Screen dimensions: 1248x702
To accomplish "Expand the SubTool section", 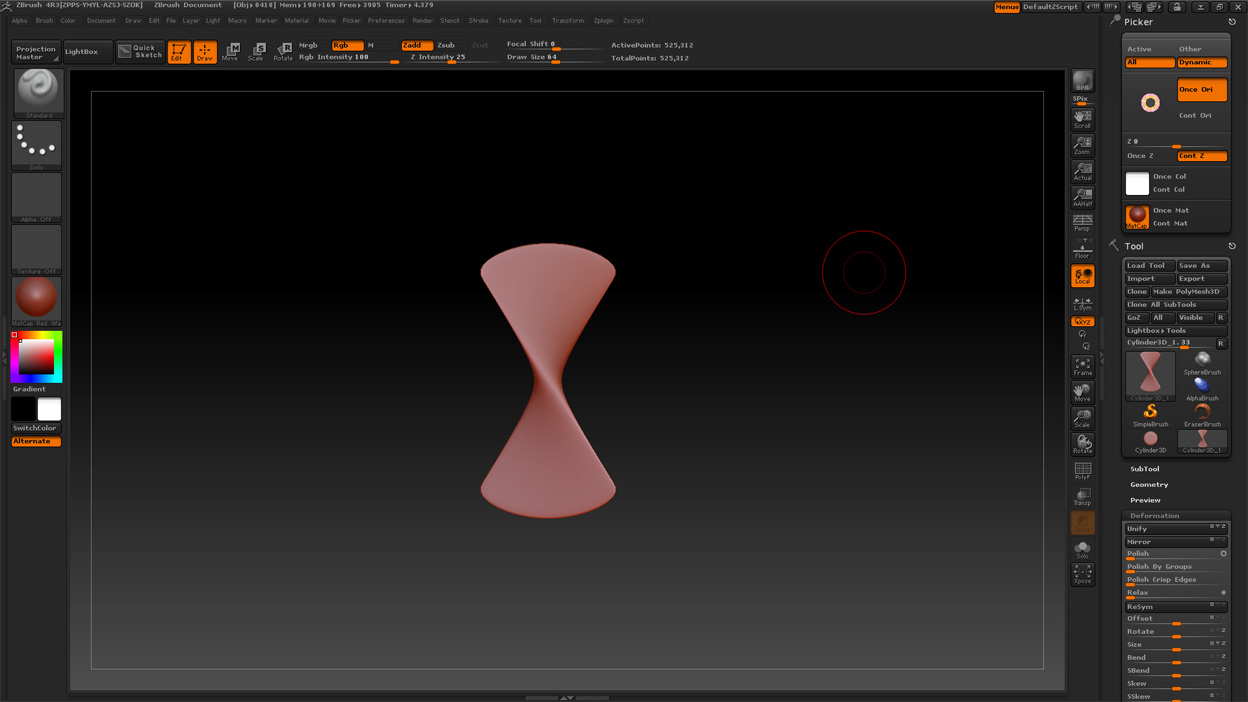I will coord(1145,469).
